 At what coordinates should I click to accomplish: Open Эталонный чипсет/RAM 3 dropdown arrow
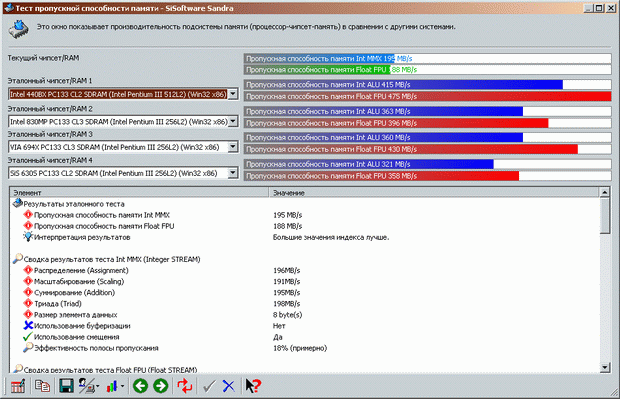click(x=233, y=147)
